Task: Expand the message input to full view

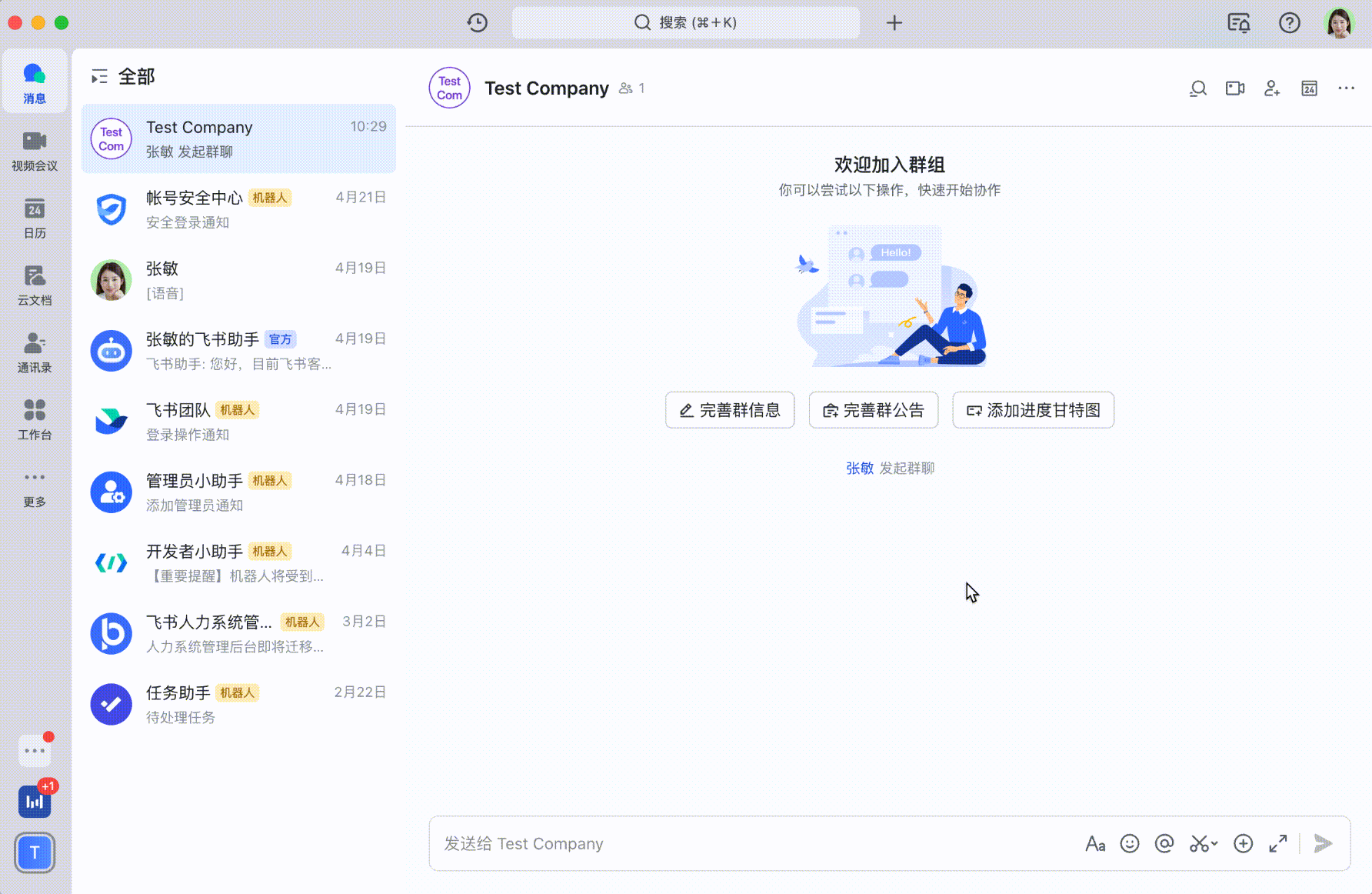Action: (1279, 843)
